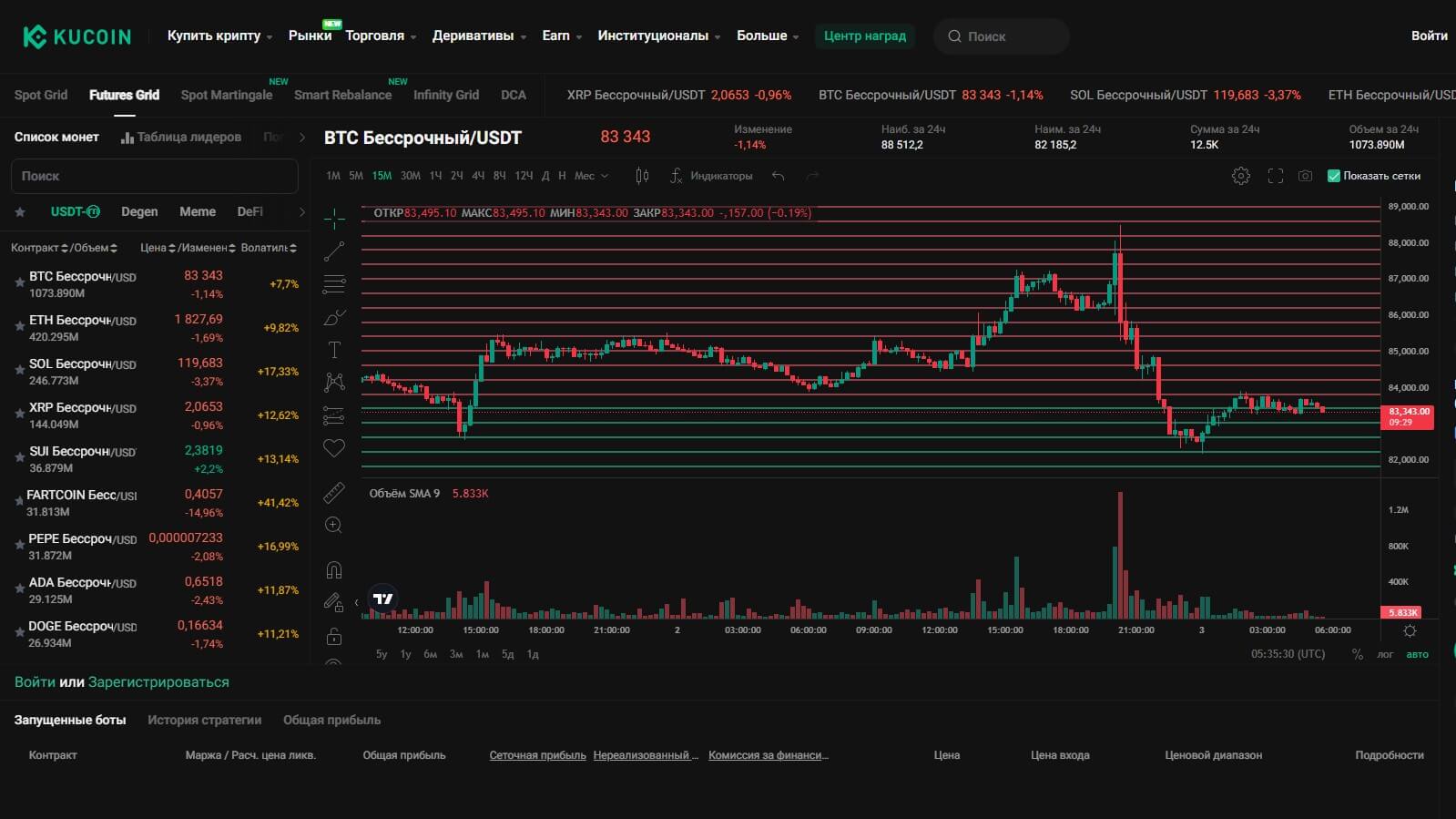1456x819 pixels.
Task: Pick the brush drawing tool
Action: (334, 317)
